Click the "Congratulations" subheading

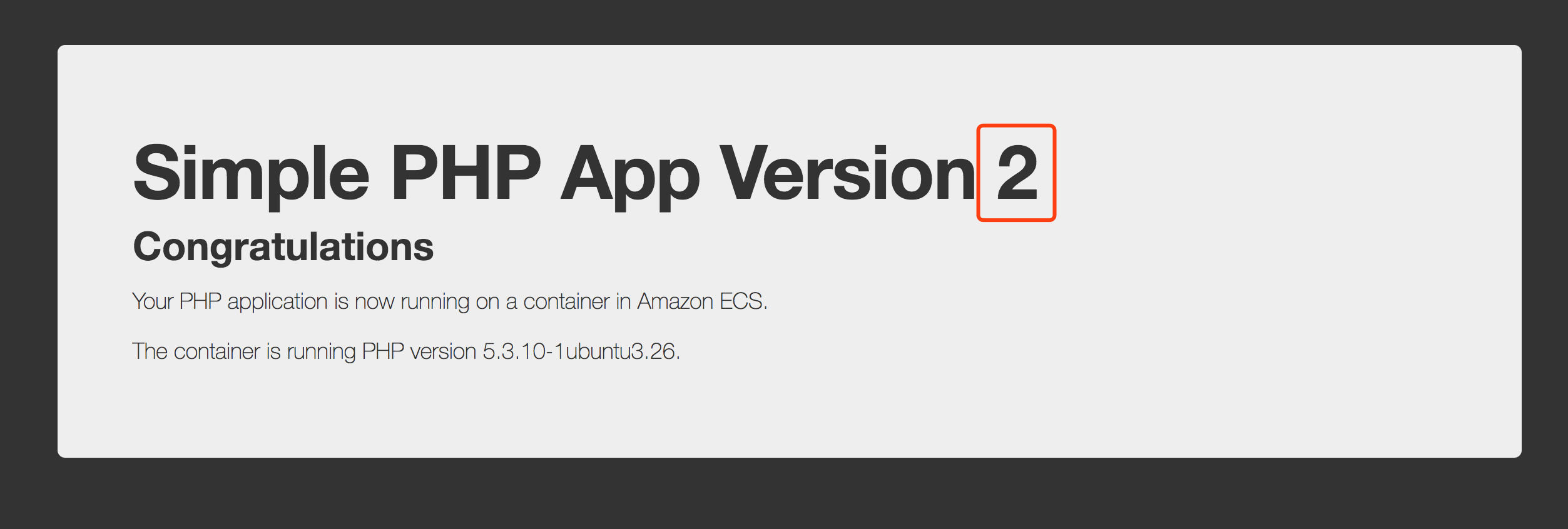[283, 248]
